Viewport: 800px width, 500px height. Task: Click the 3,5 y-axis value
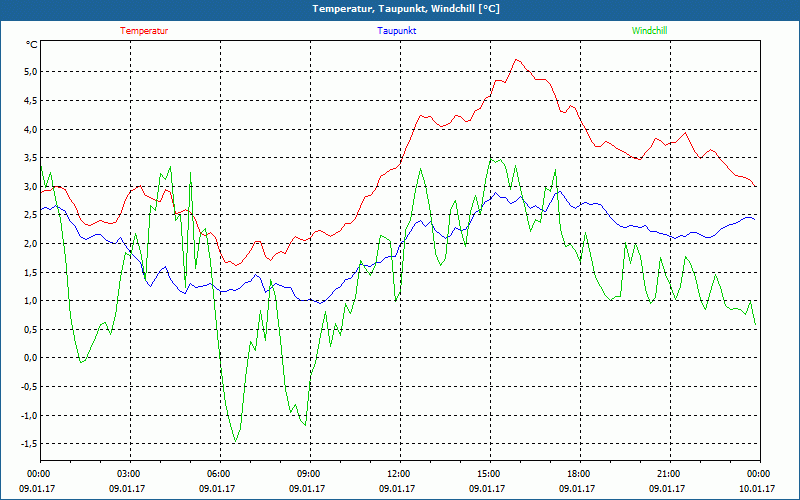(x=31, y=158)
